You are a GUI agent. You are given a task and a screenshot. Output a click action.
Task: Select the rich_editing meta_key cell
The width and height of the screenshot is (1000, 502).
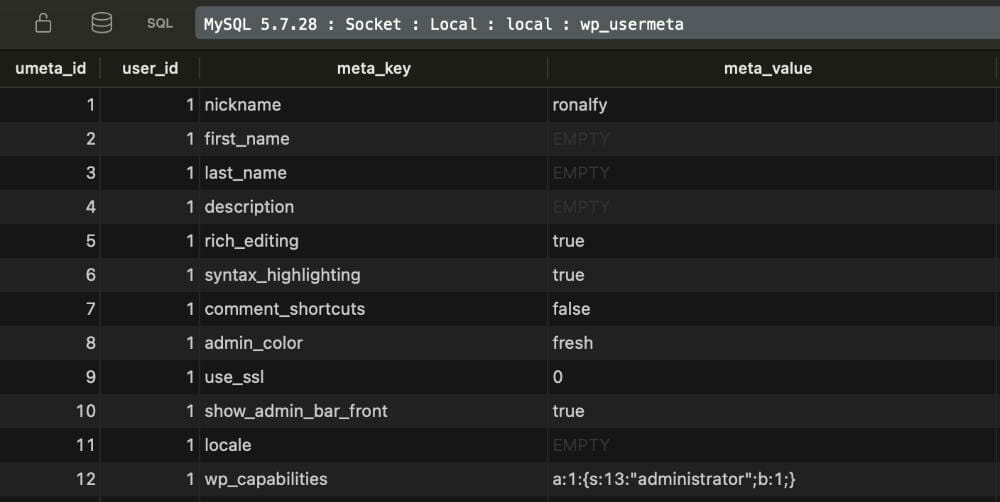(x=374, y=240)
